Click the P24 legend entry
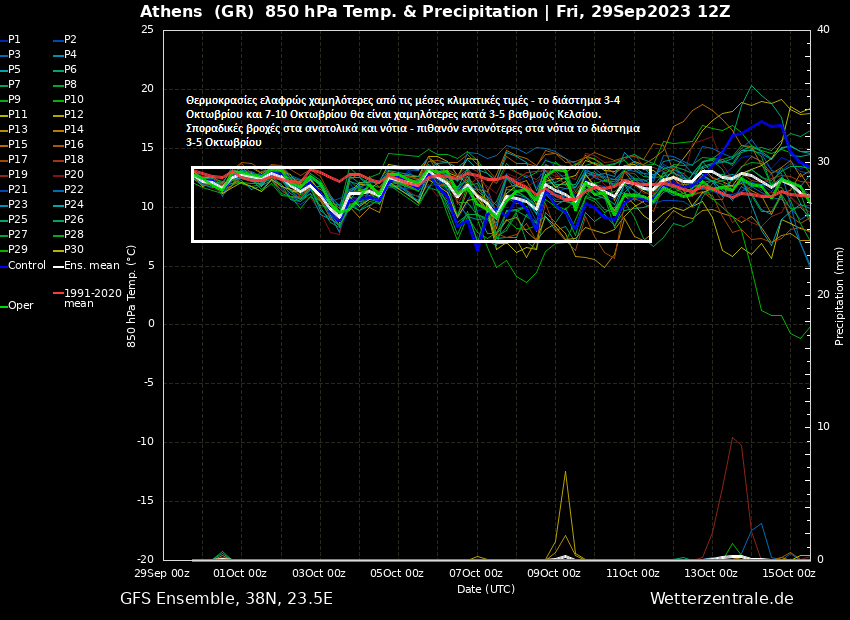850x620 pixels. (74, 205)
